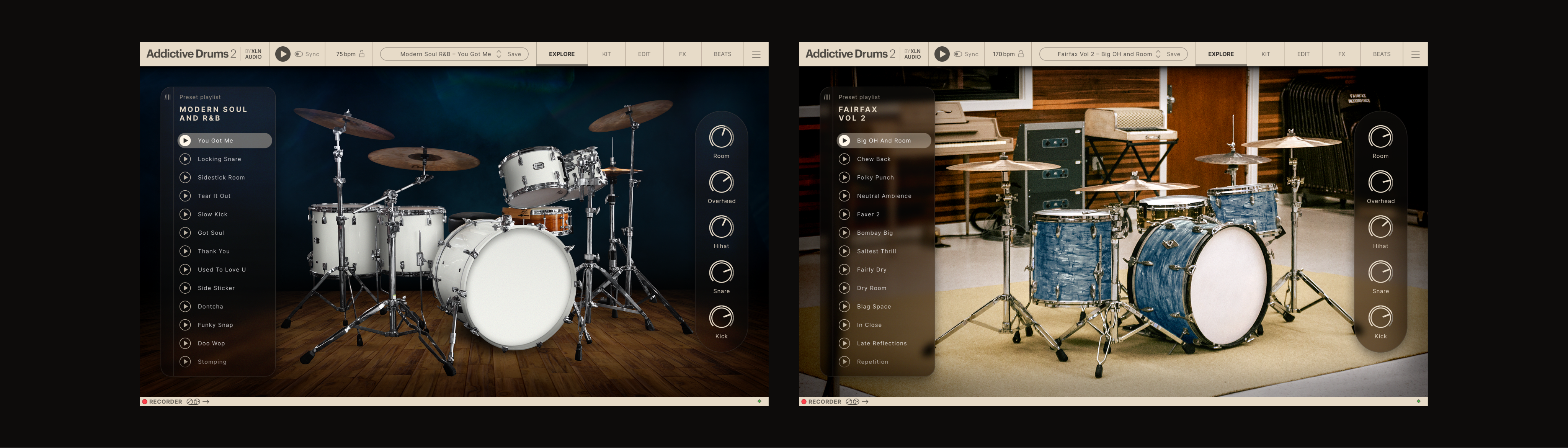Click the tempo lock icon next to 75 bpm
This screenshot has width=1568, height=448.
363,54
